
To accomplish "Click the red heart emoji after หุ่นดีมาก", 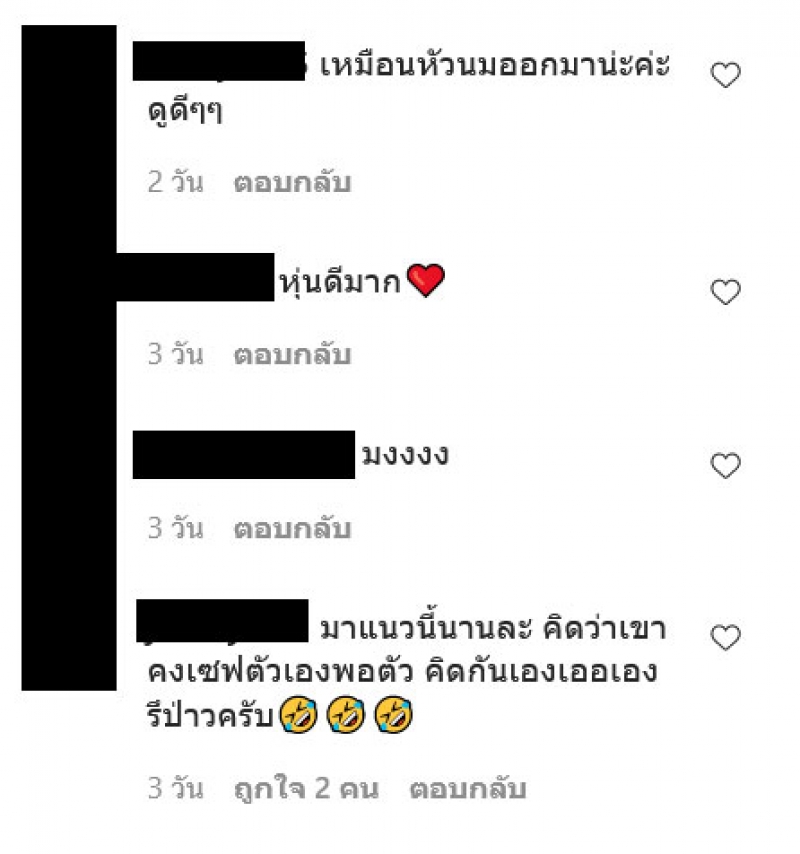I will (x=426, y=280).
